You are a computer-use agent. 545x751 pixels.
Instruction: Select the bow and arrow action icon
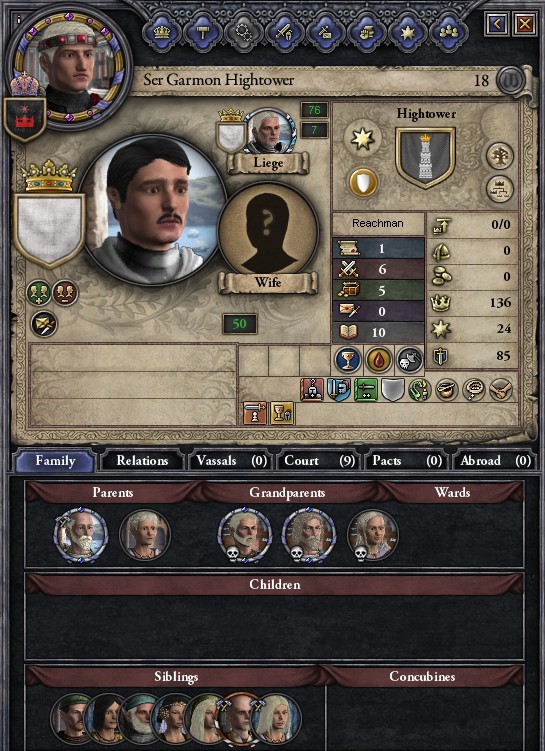click(x=44, y=324)
